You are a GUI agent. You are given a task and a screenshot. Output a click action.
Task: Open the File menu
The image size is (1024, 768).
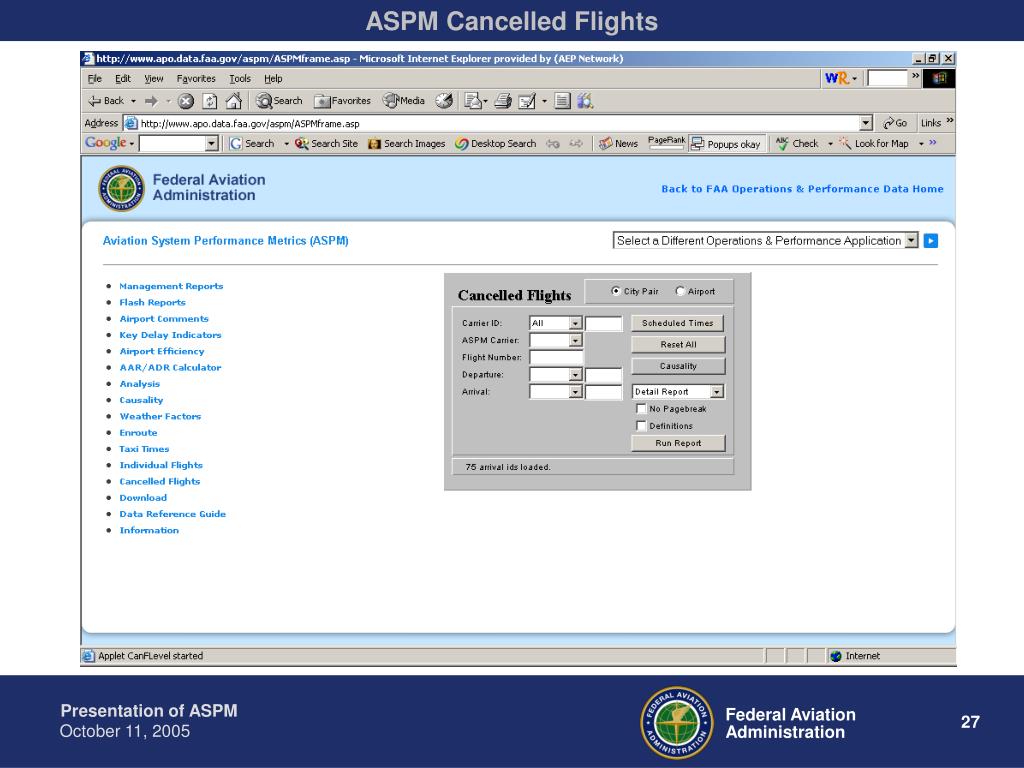tap(95, 78)
